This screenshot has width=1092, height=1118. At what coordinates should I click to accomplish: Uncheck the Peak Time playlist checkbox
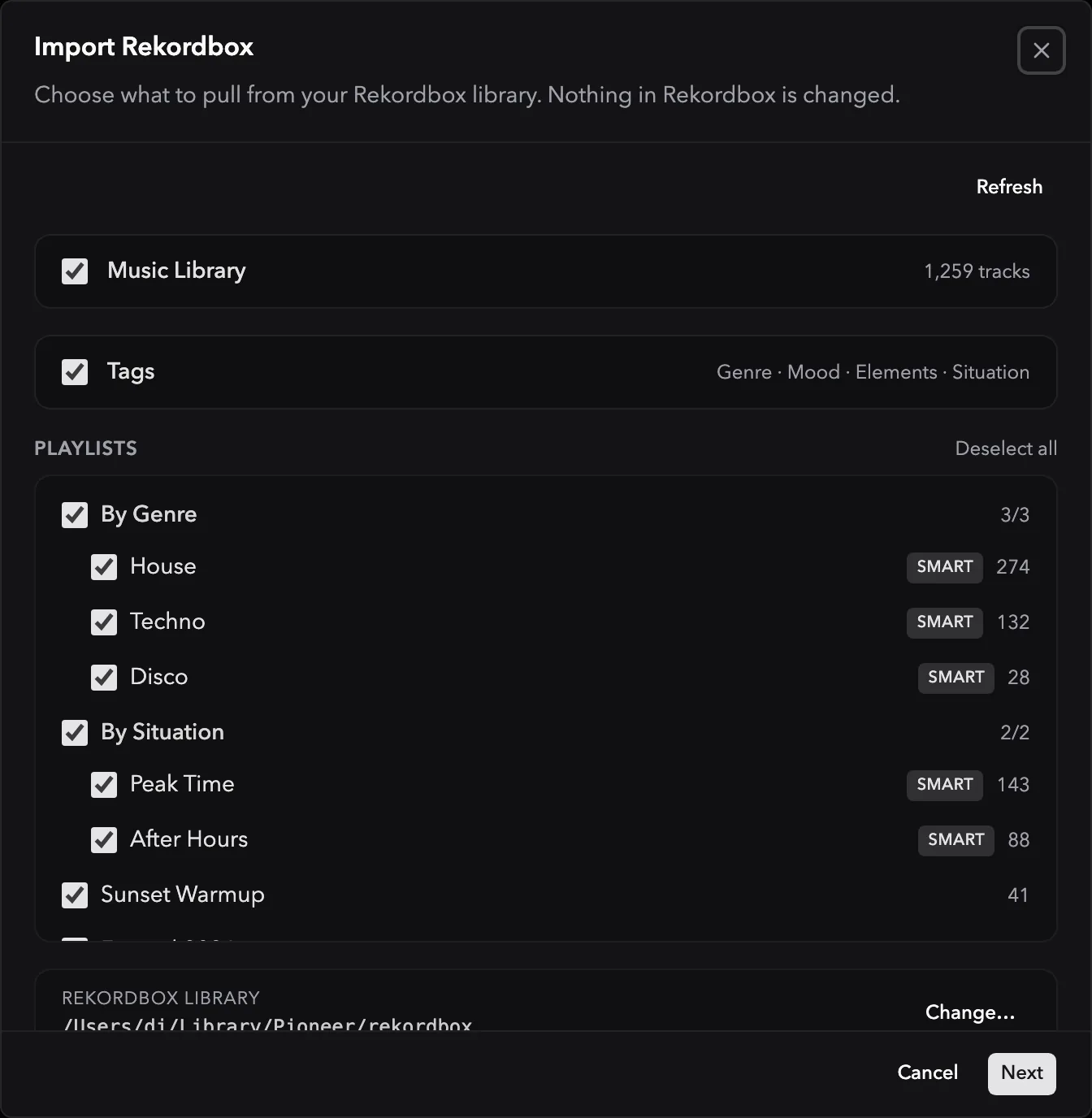pyautogui.click(x=104, y=785)
